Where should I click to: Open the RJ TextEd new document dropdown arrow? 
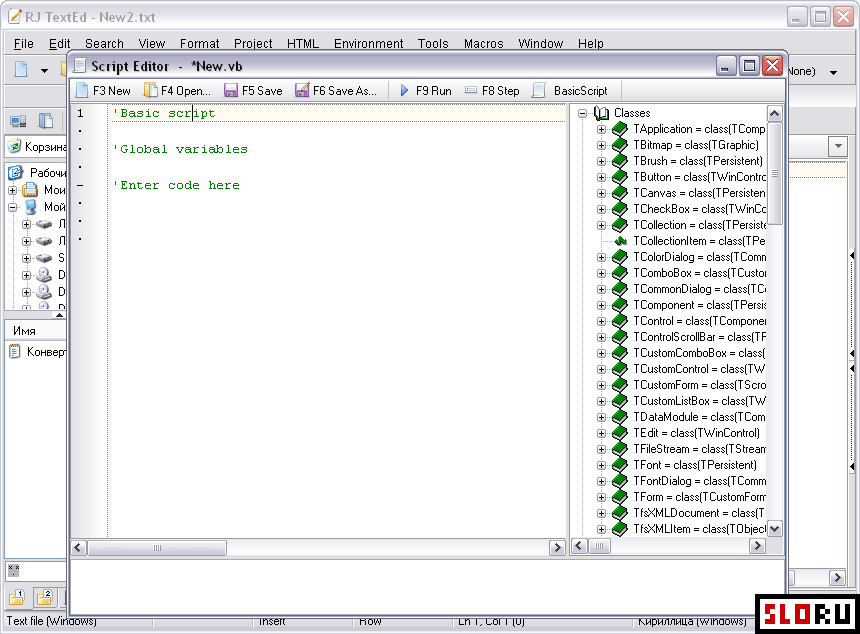[44, 71]
